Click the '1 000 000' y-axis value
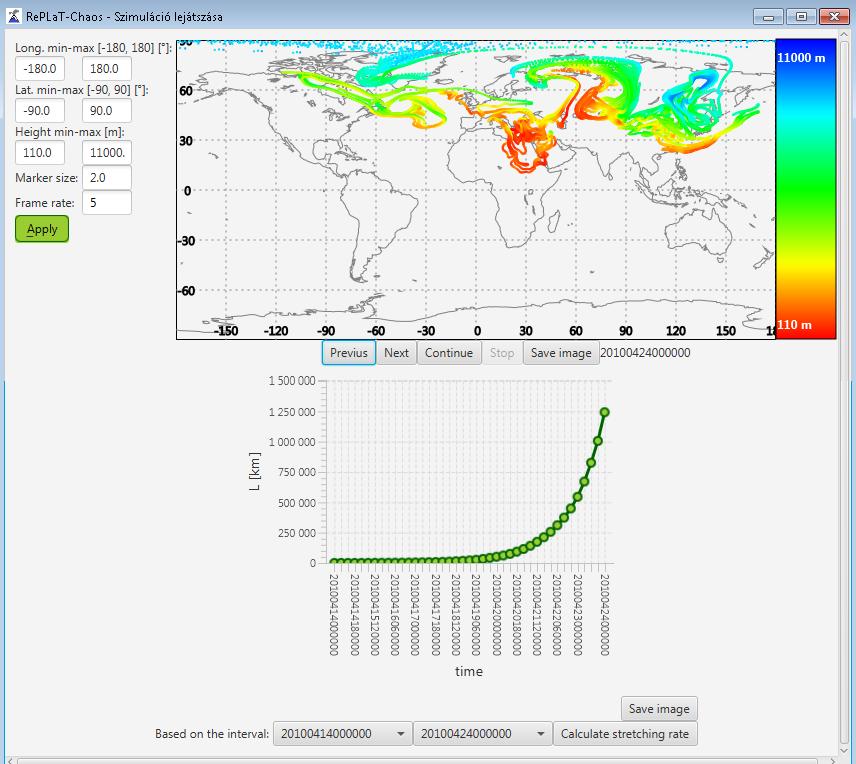856x764 pixels. pos(292,442)
